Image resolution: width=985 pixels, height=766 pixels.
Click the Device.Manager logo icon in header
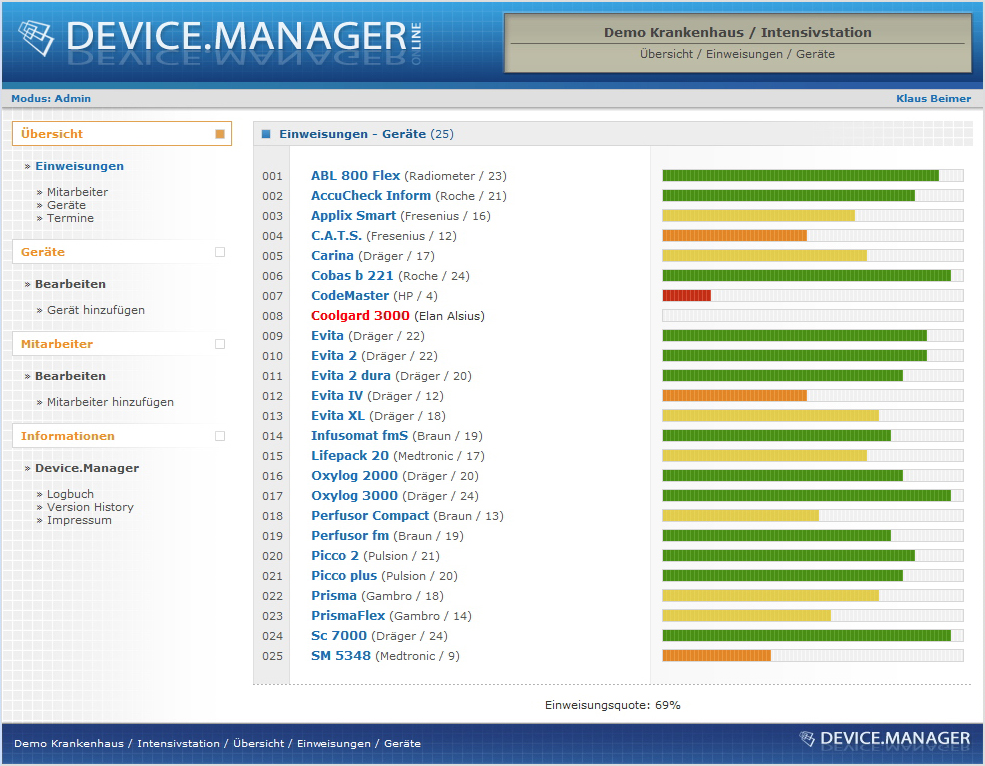tap(36, 38)
